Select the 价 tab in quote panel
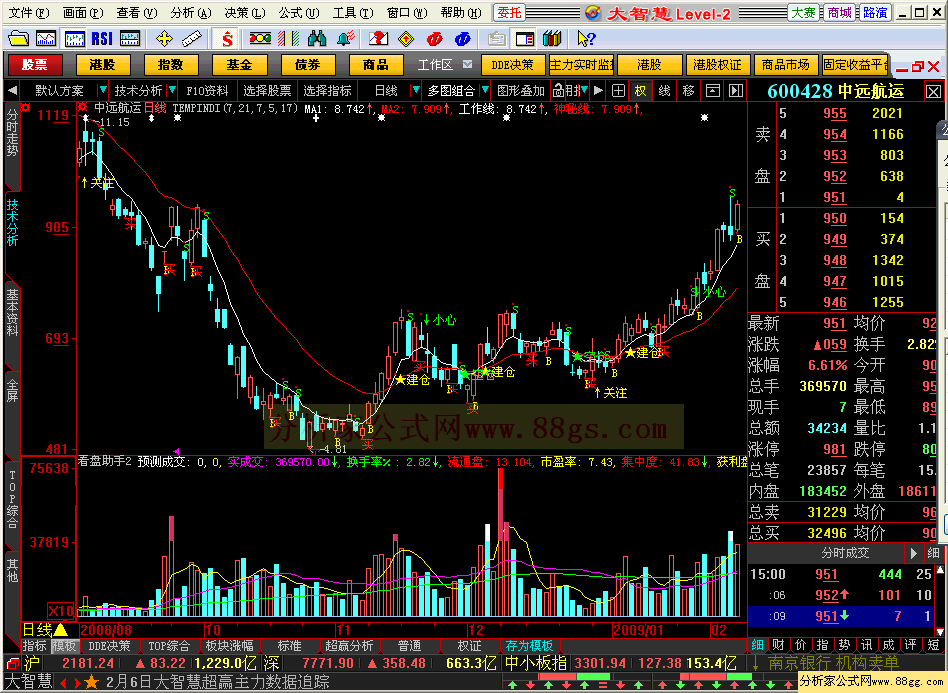The width and height of the screenshot is (948, 693). click(800, 645)
